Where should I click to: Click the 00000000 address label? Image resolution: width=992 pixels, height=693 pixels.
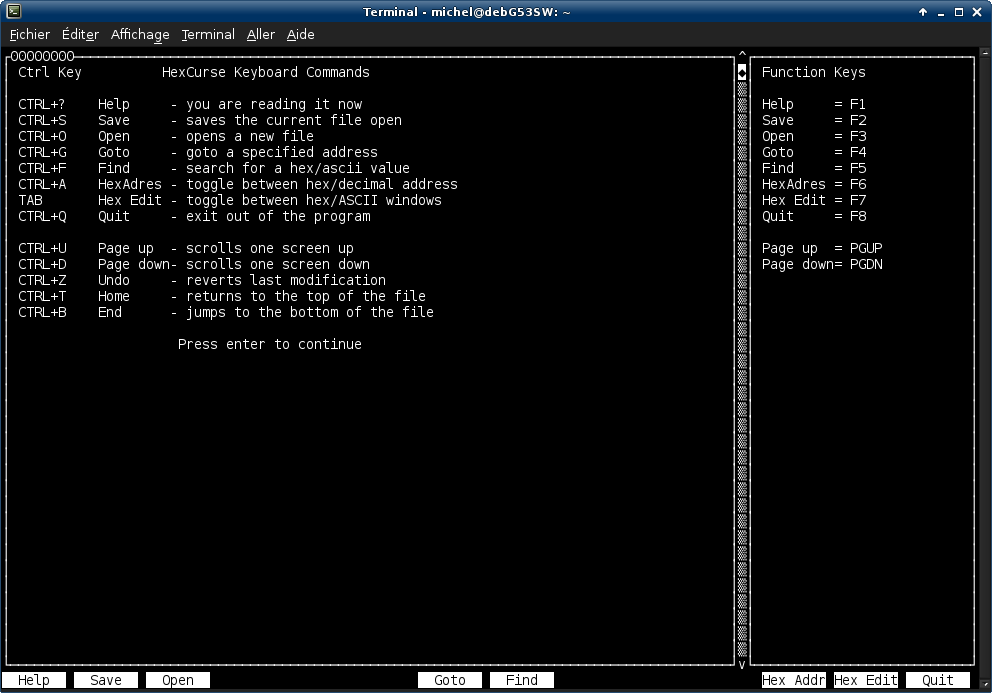[42, 56]
